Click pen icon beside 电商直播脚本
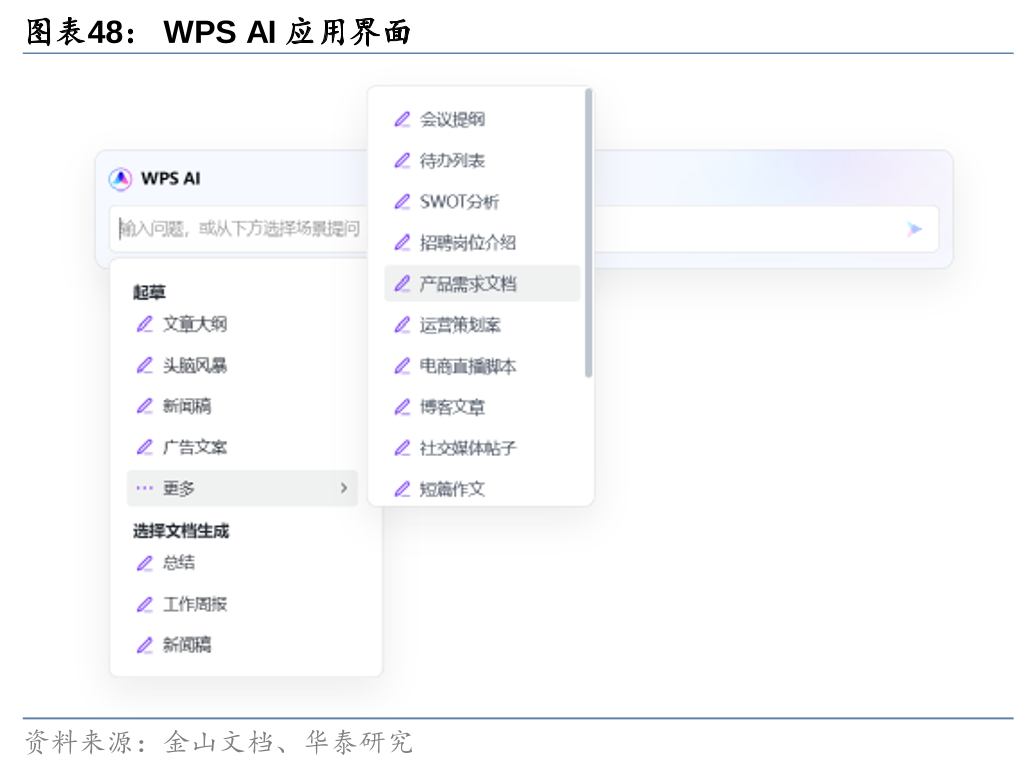 [x=402, y=365]
